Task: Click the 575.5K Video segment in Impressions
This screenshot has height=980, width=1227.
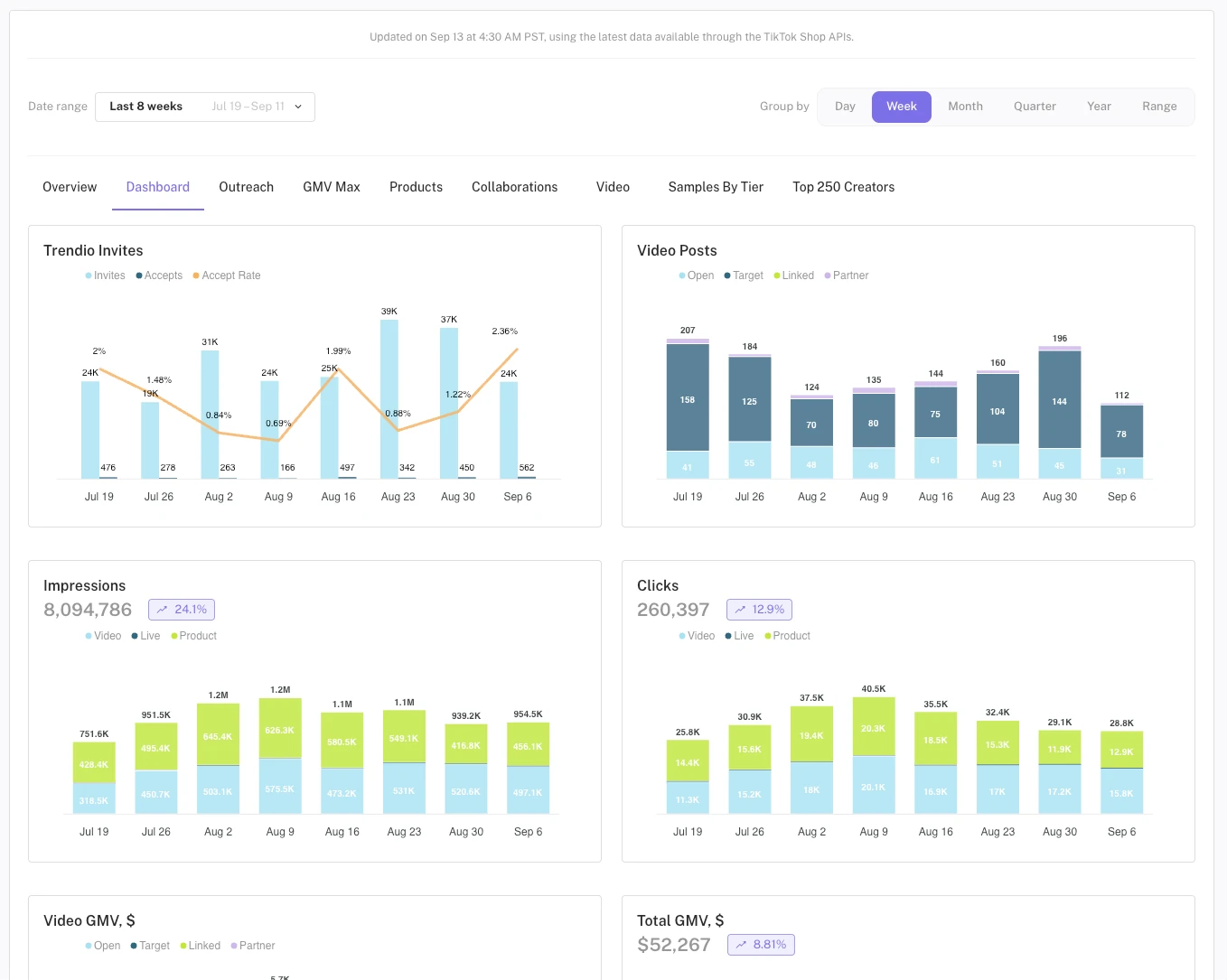Action: point(280,787)
